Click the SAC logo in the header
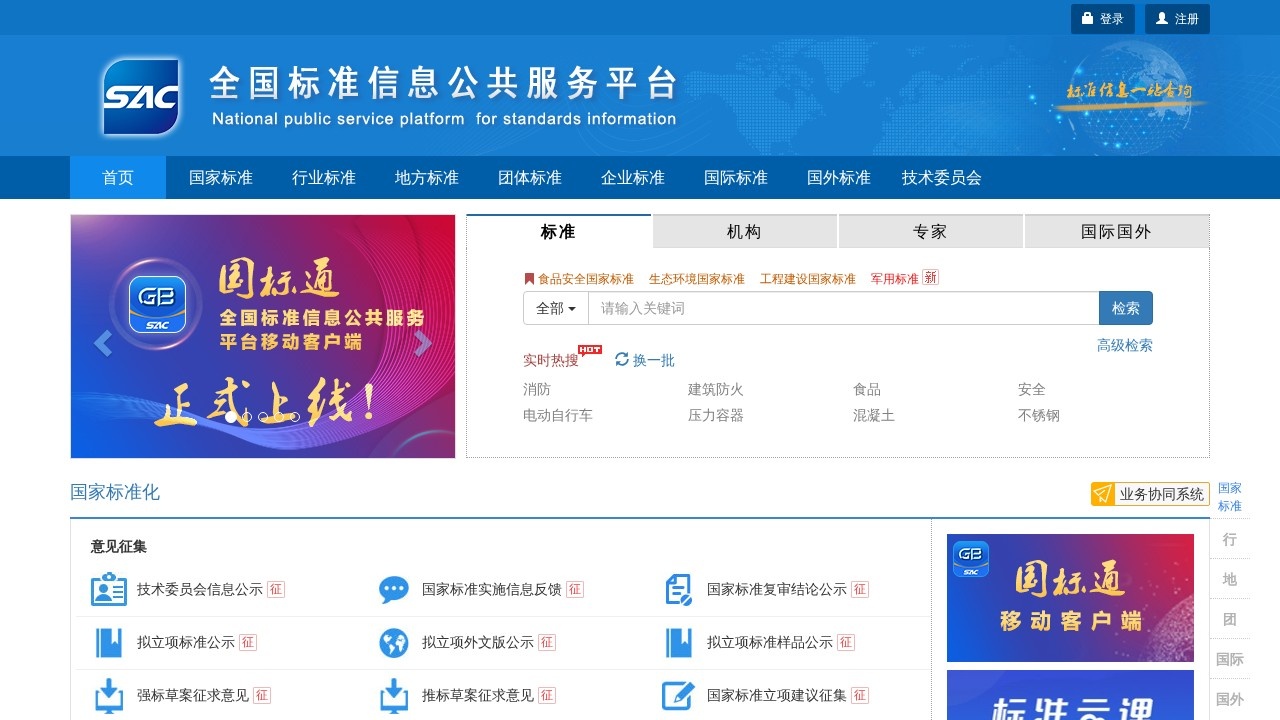 (141, 97)
